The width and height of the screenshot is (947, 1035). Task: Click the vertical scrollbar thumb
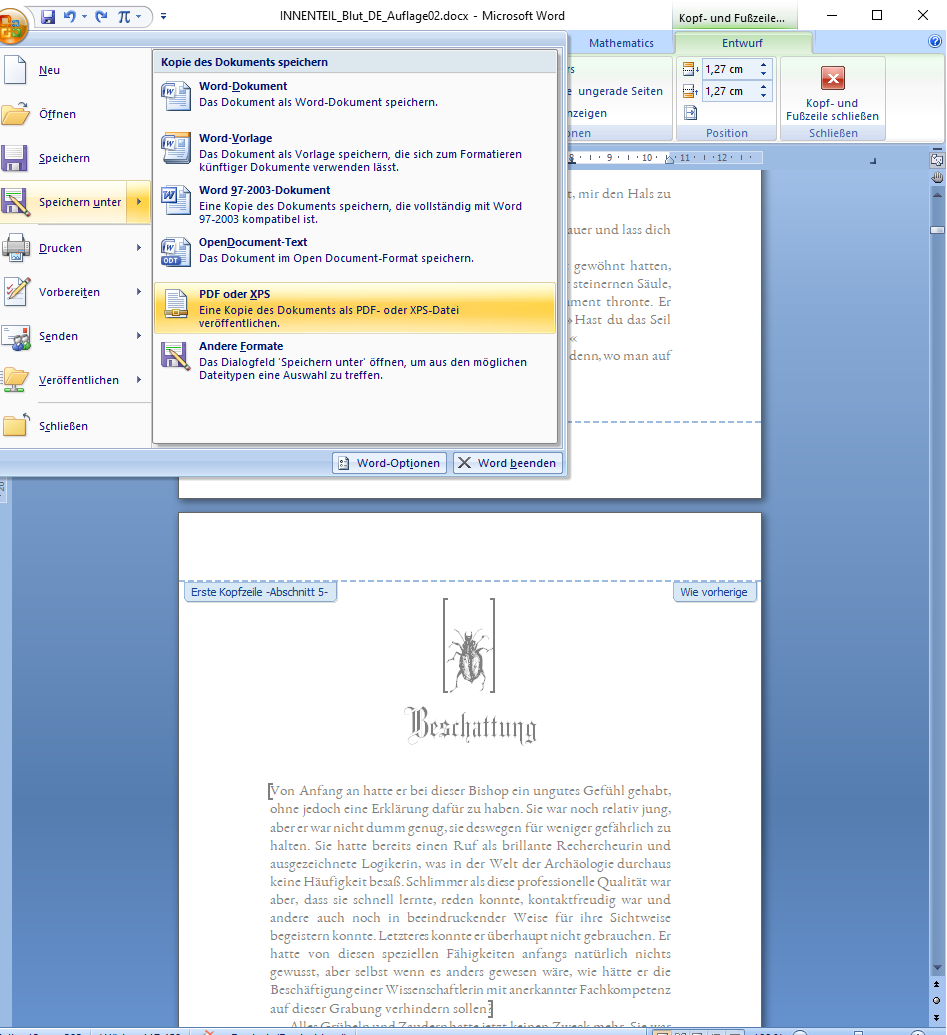937,230
